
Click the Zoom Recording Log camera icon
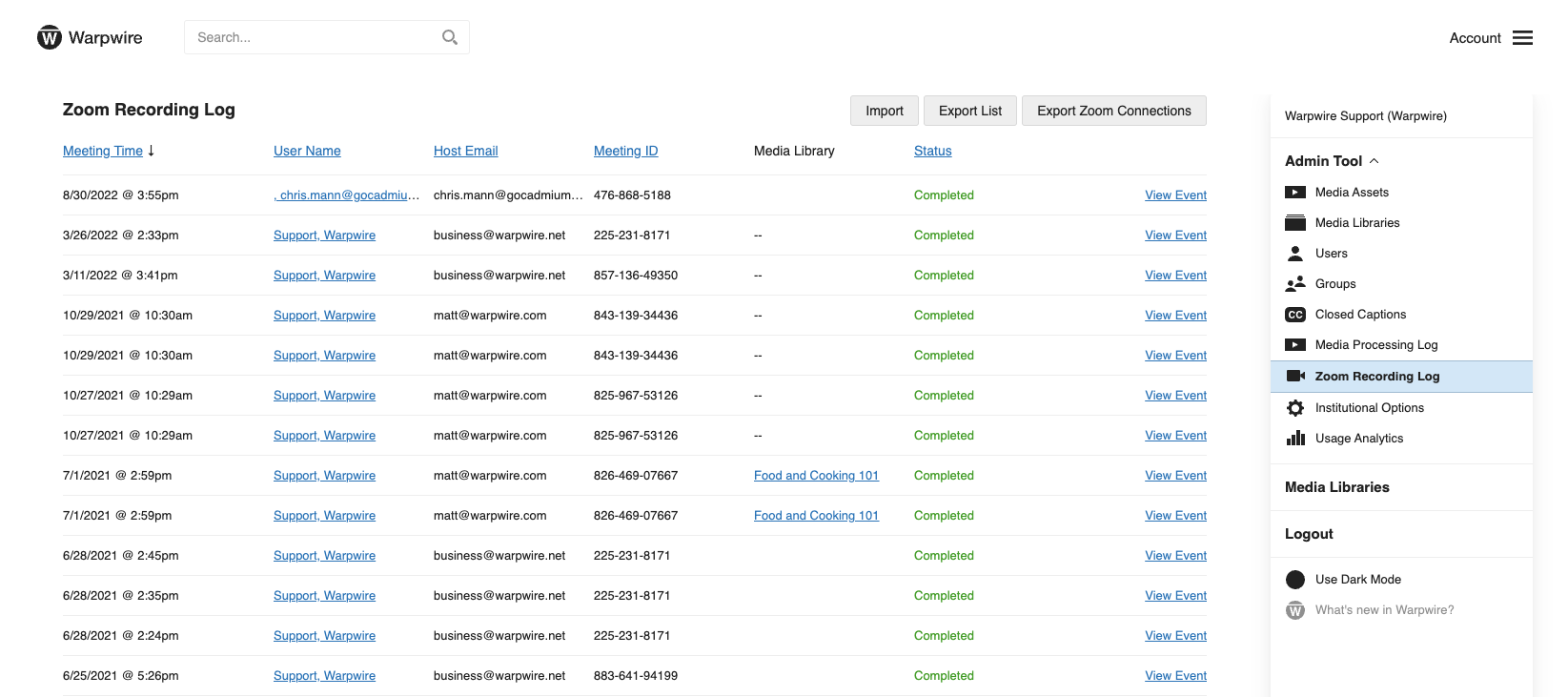click(1295, 376)
